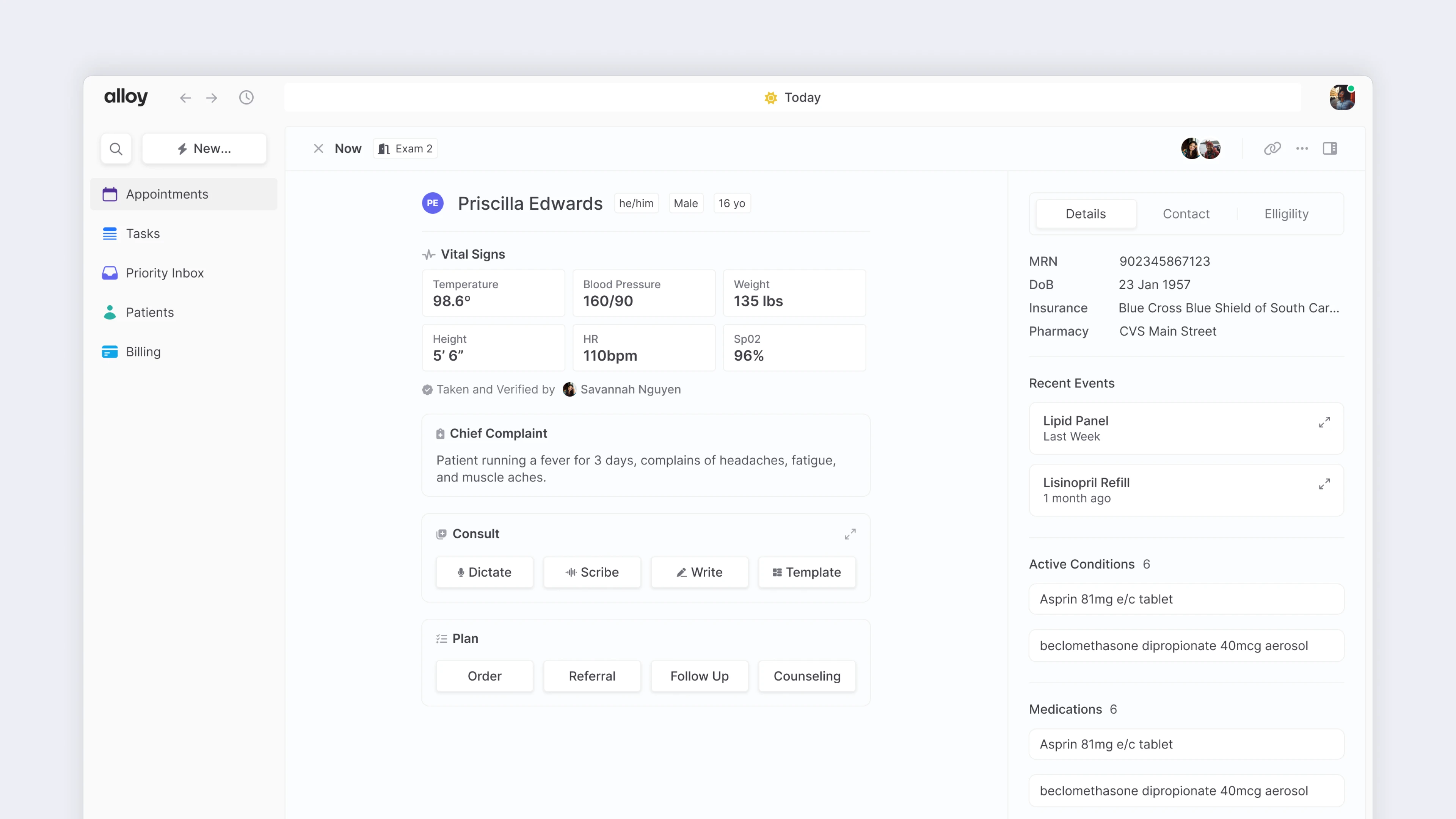
Task: Switch to the Elligility tab
Action: (x=1286, y=213)
